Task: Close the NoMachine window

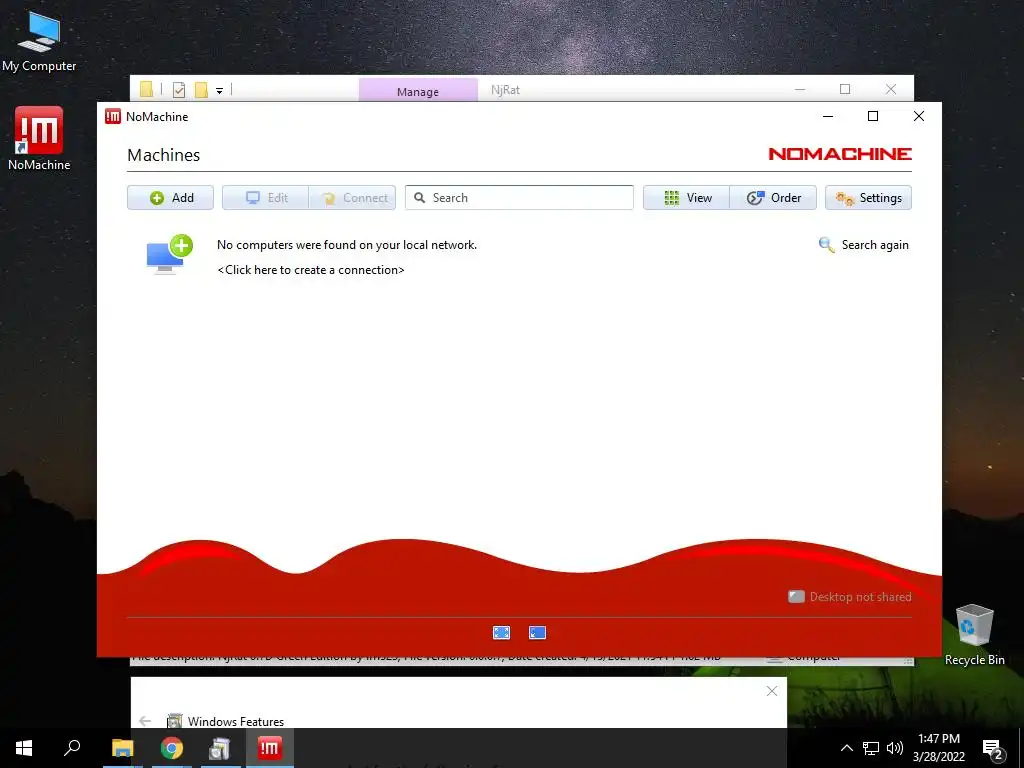Action: click(919, 116)
